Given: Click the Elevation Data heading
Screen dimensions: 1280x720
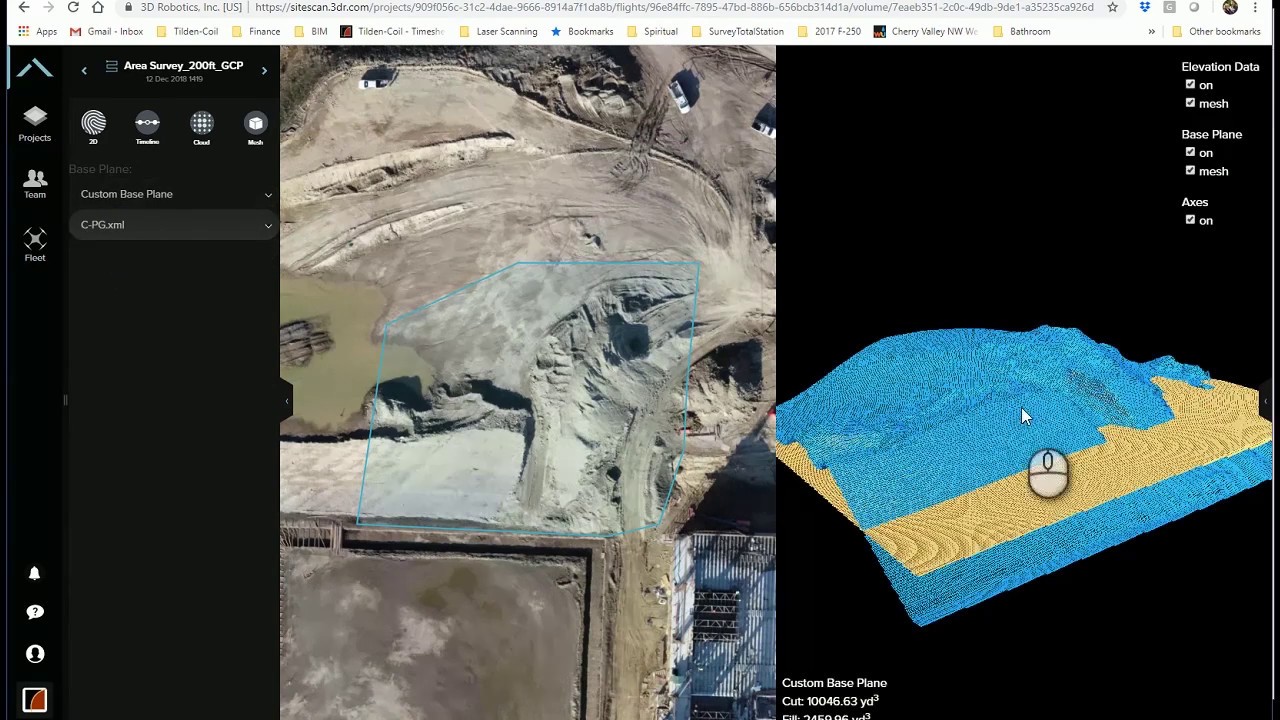Looking at the screenshot, I should click(1220, 67).
